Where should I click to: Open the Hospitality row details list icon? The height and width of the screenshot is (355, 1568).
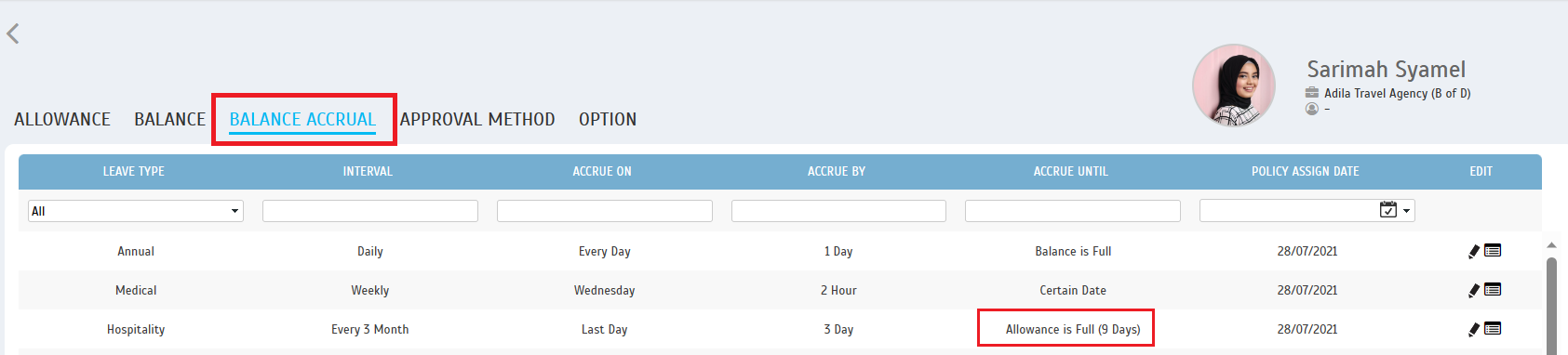[x=1493, y=328]
